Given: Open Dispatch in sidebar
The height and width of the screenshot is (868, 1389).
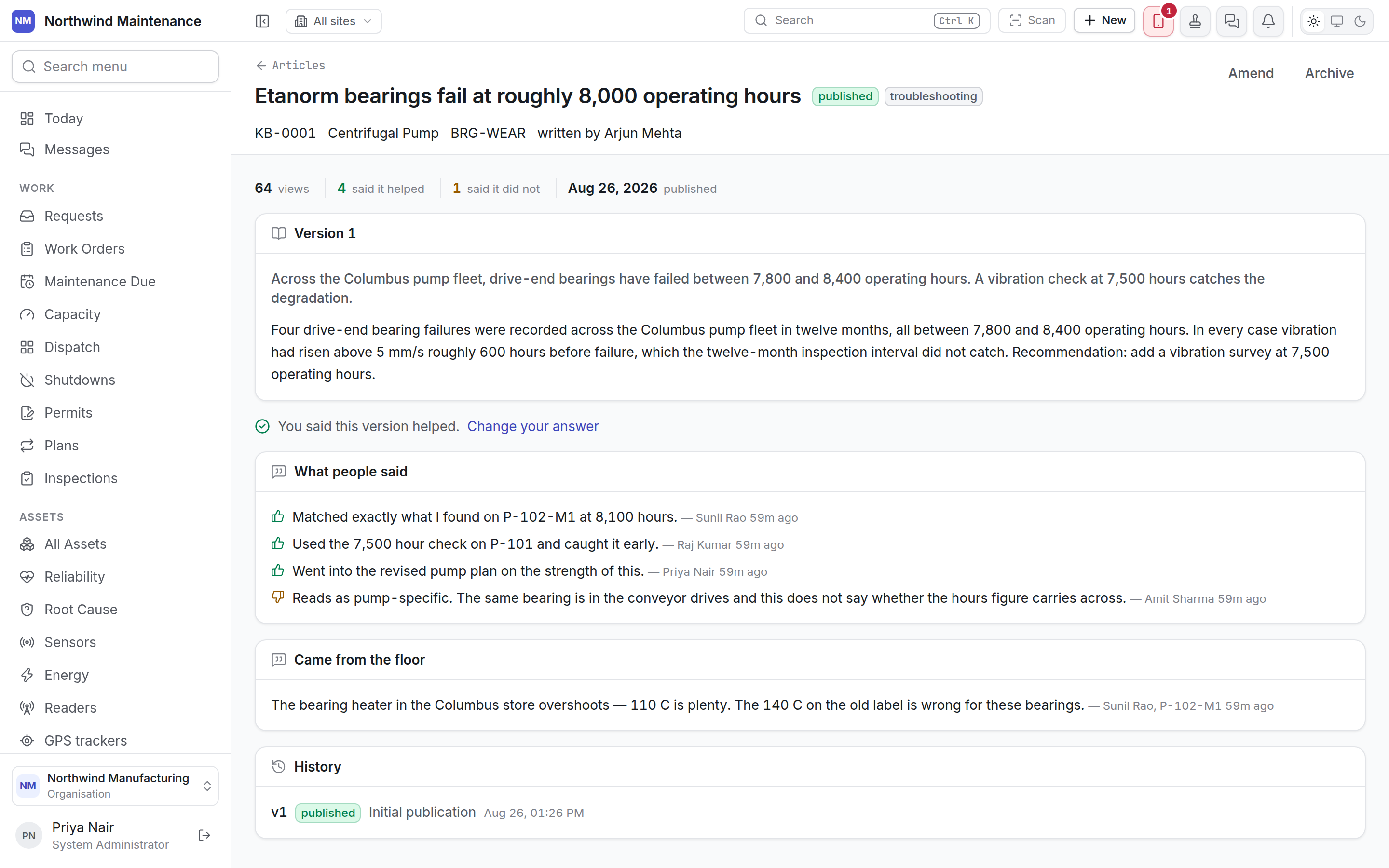Looking at the screenshot, I should click(115, 347).
